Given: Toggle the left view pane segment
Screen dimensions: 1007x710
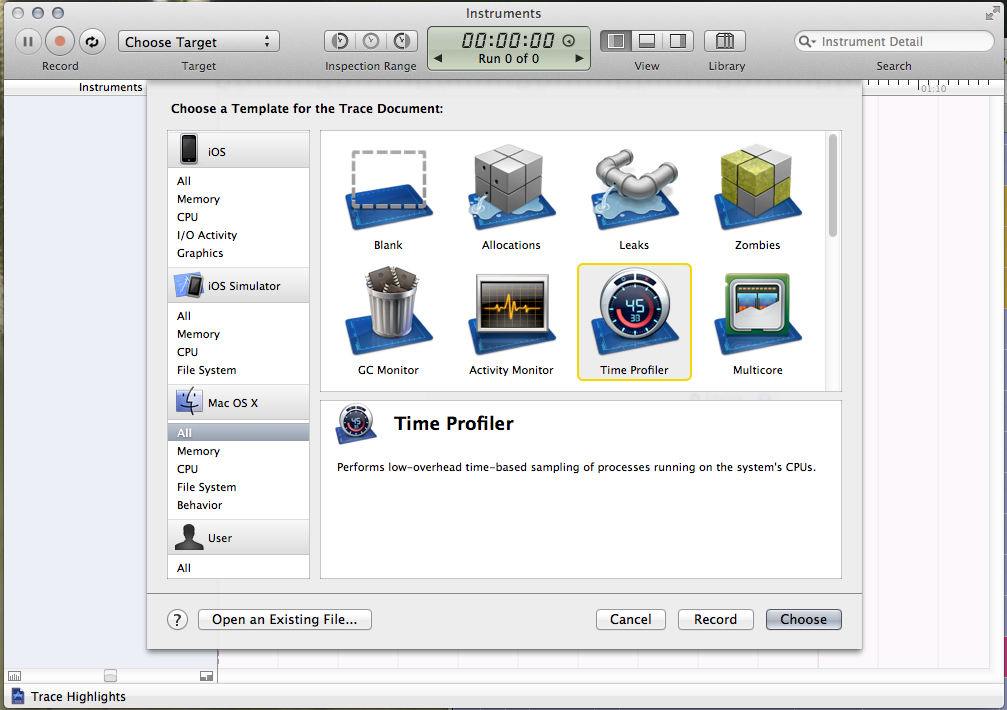Looking at the screenshot, I should tap(617, 41).
